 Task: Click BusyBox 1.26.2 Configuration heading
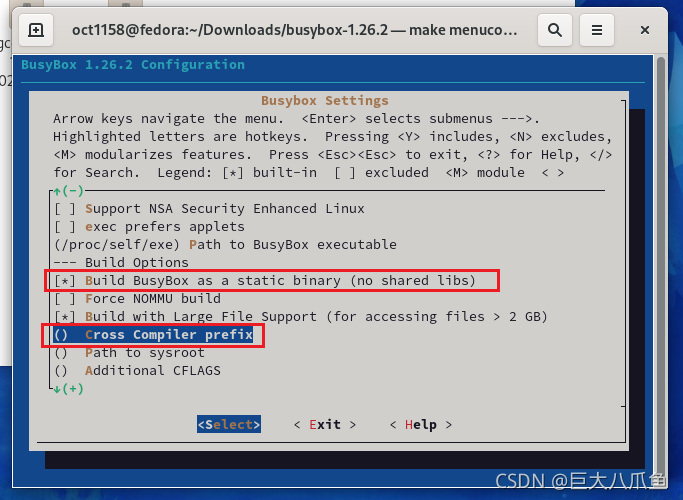tap(133, 64)
